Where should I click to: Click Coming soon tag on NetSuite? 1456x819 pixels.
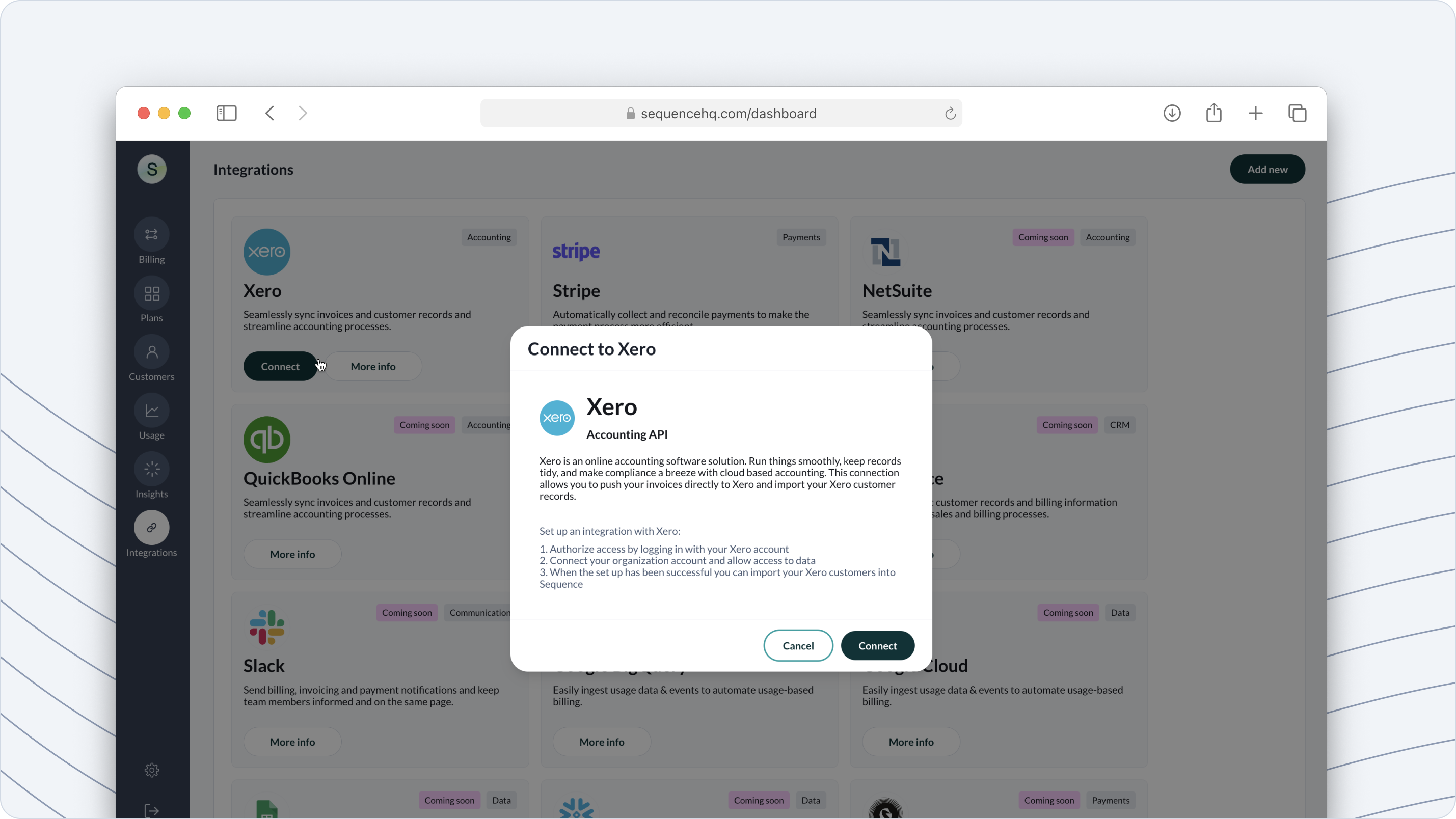(x=1043, y=237)
